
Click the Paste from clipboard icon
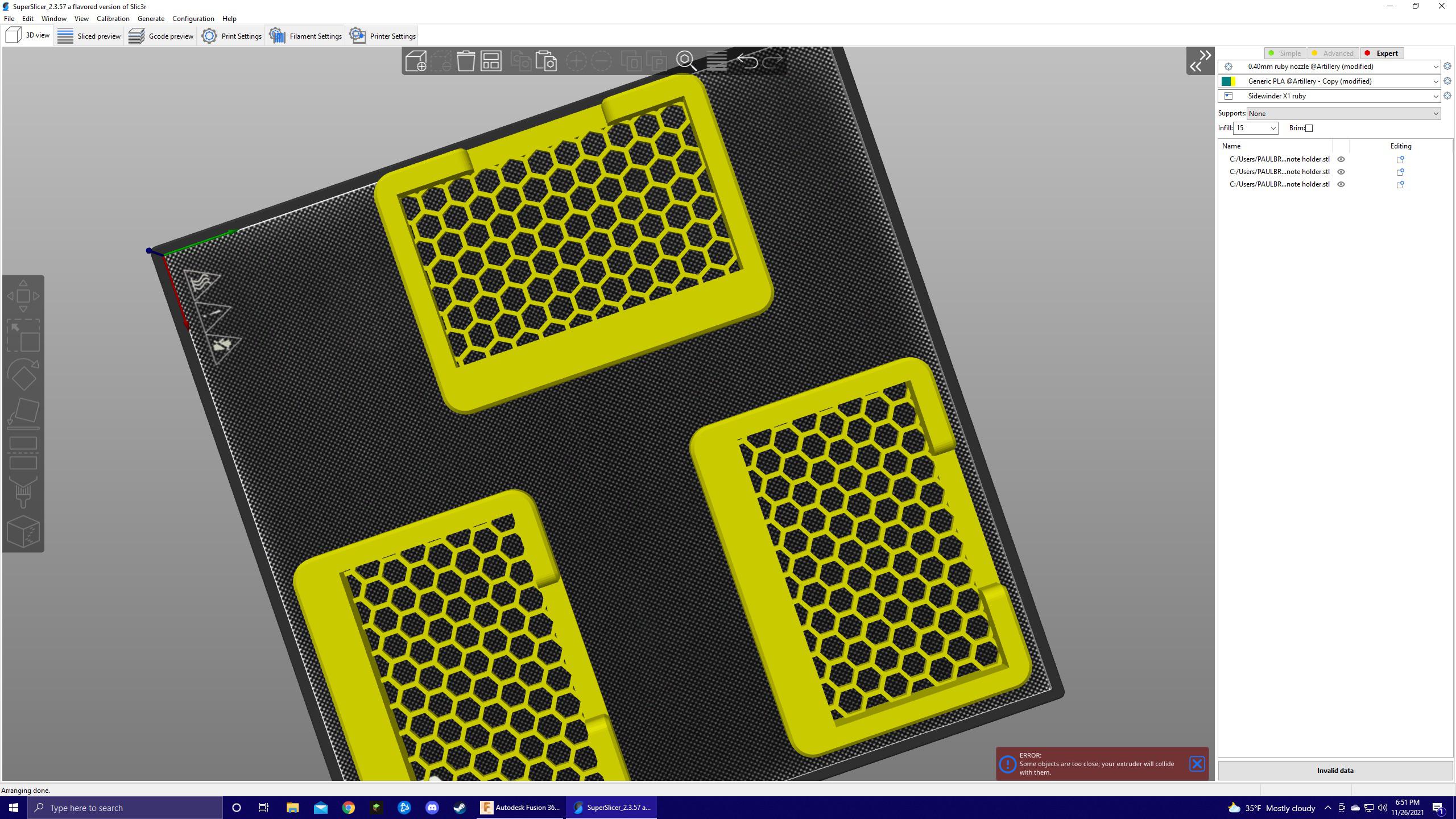pos(546,61)
